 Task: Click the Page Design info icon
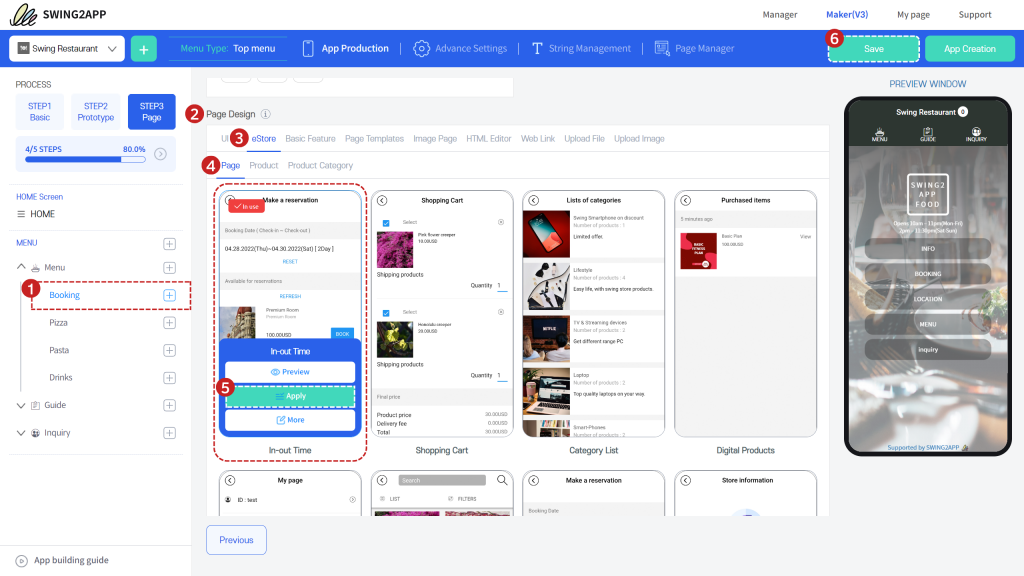pyautogui.click(x=266, y=114)
